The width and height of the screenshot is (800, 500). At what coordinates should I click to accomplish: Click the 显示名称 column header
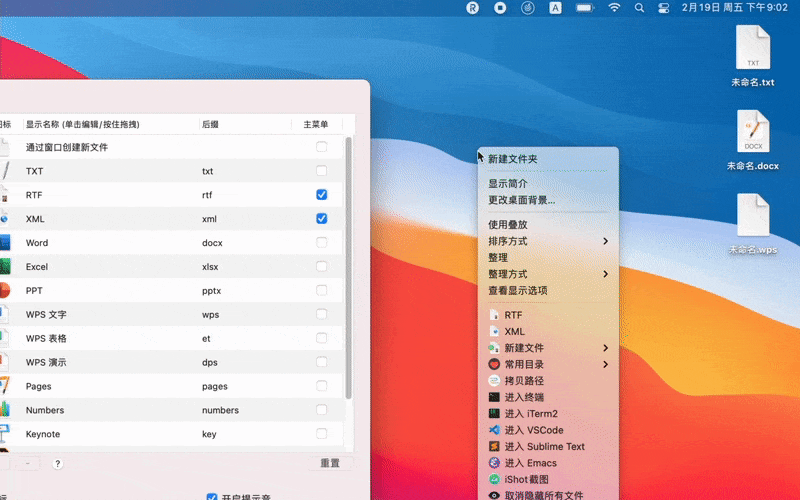coord(83,124)
